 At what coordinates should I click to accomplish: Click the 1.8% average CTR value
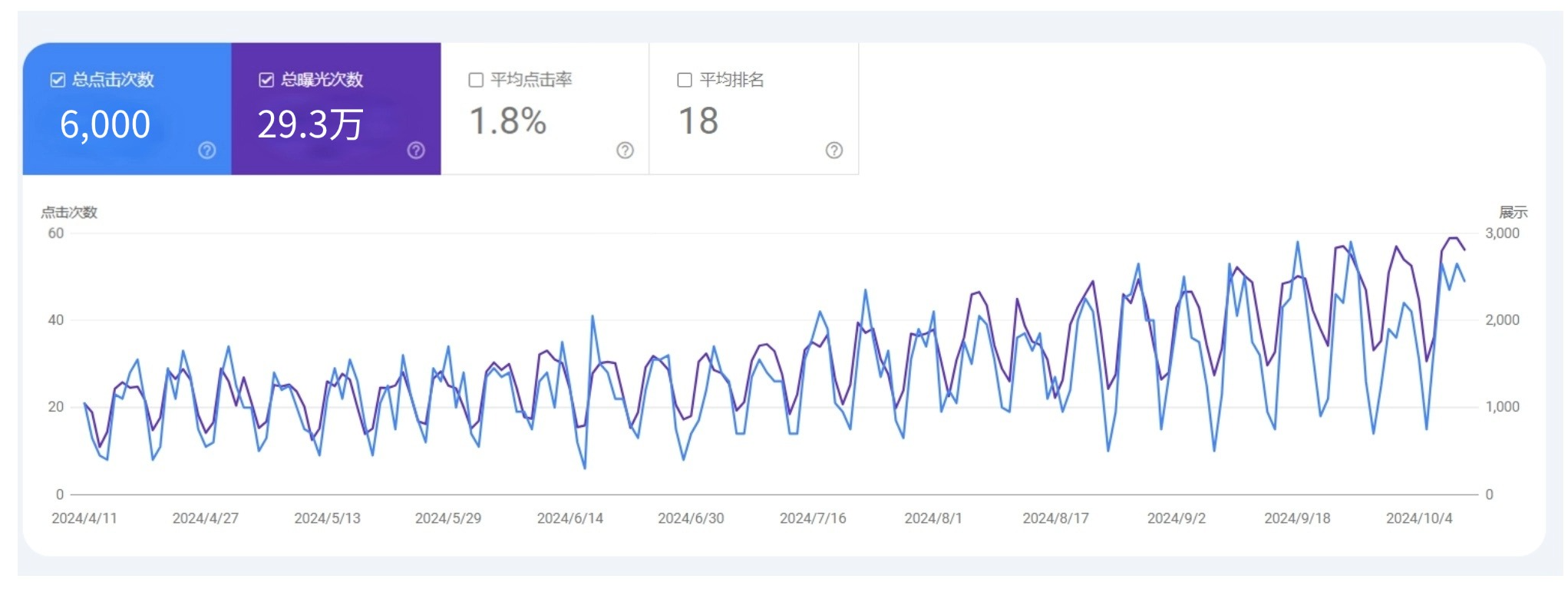point(508,121)
